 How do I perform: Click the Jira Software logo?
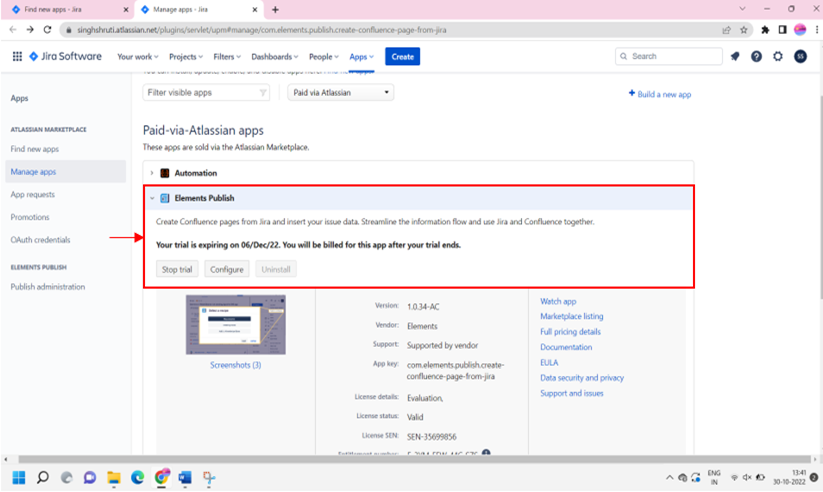coord(65,56)
